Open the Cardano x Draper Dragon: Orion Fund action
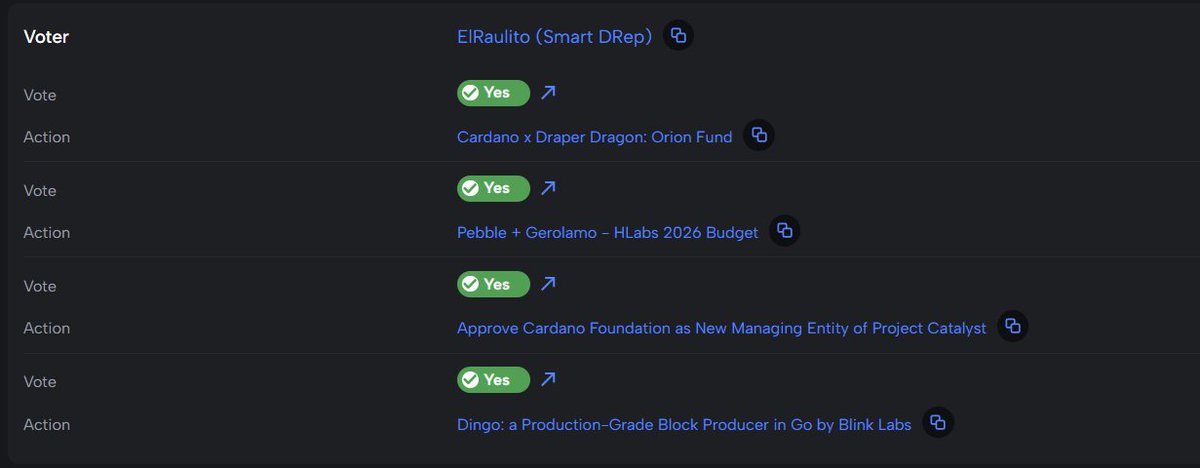Image resolution: width=1200 pixels, height=468 pixels. (594, 137)
